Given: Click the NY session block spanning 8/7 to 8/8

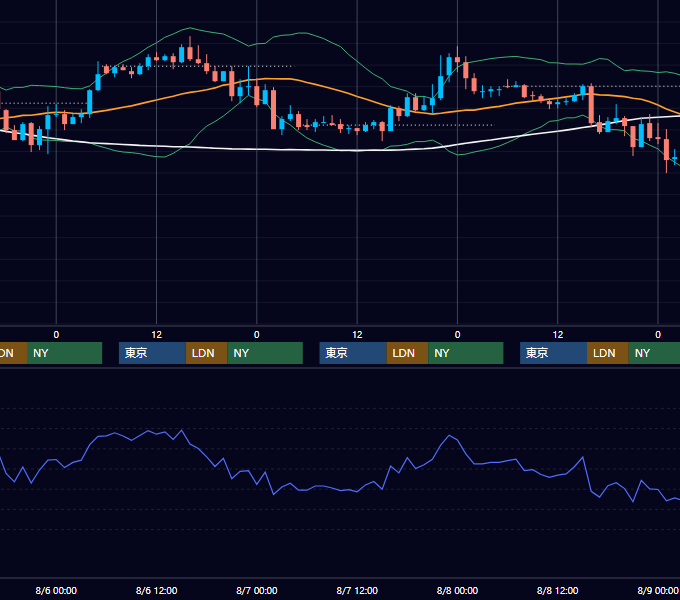Looking at the screenshot, I should click(x=466, y=353).
